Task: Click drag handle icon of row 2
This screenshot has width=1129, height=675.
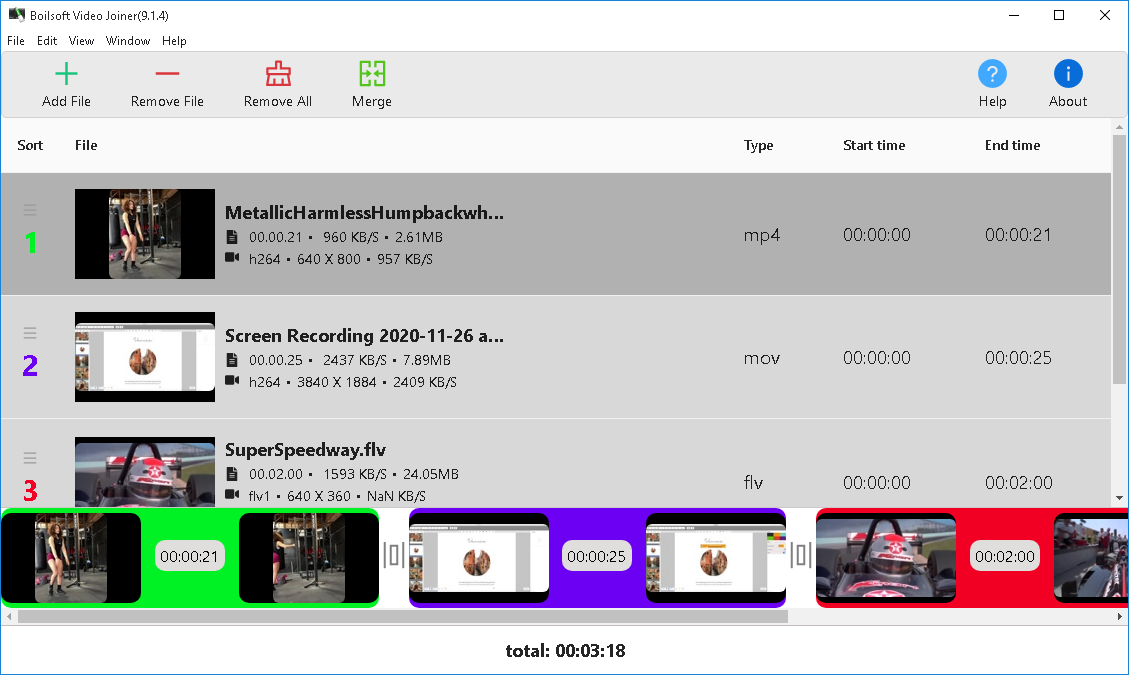Action: [x=30, y=333]
